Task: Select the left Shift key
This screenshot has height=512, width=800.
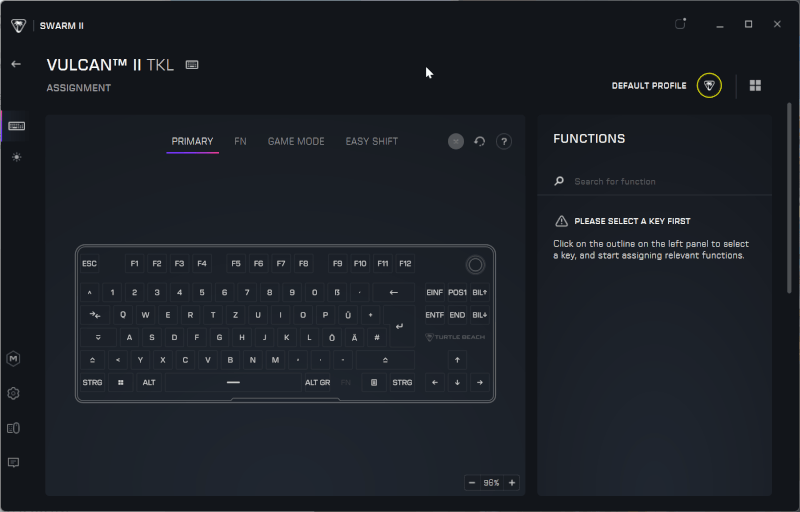Action: click(x=92, y=360)
